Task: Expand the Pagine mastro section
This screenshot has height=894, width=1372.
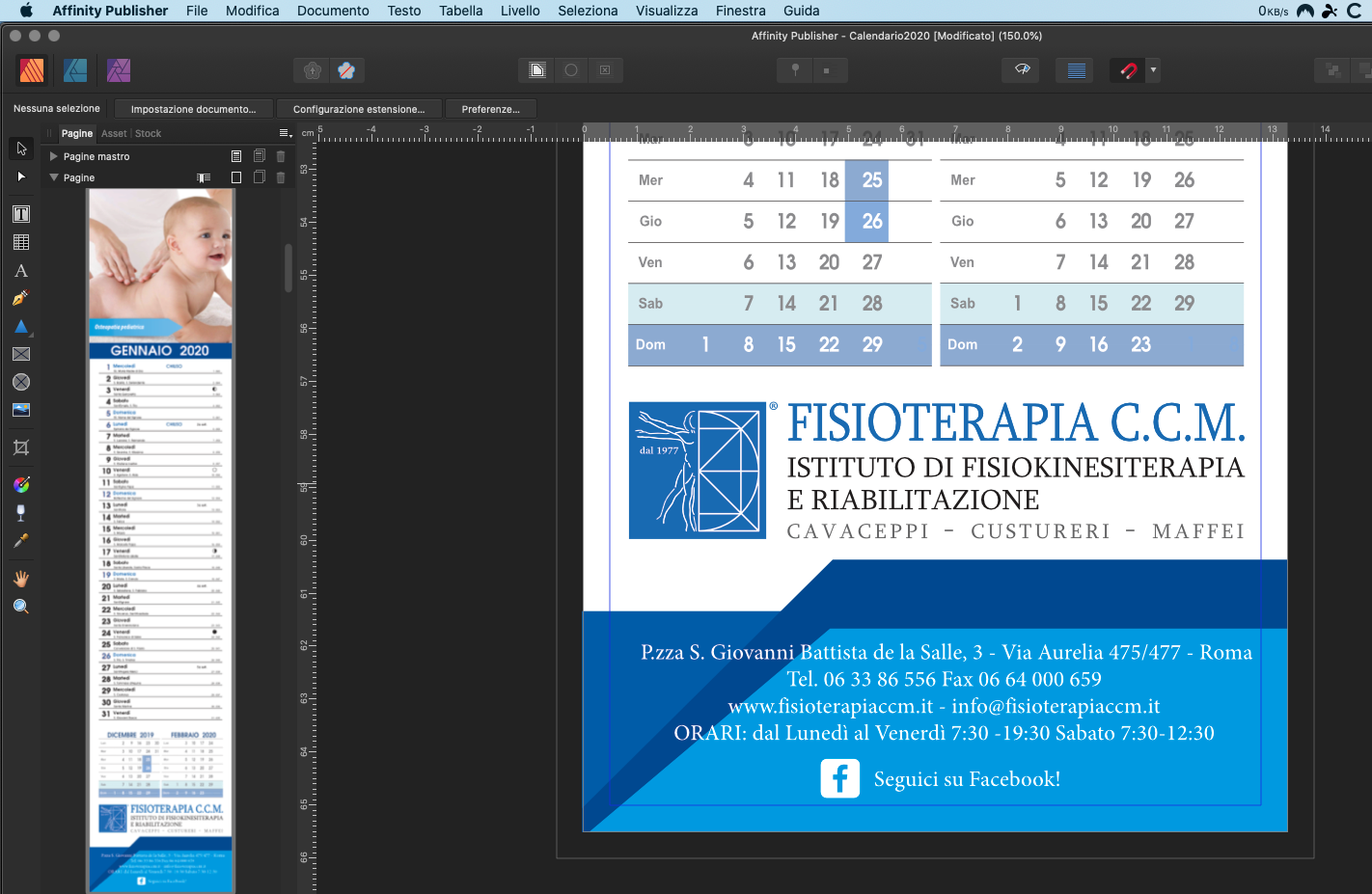Action: coord(54,156)
